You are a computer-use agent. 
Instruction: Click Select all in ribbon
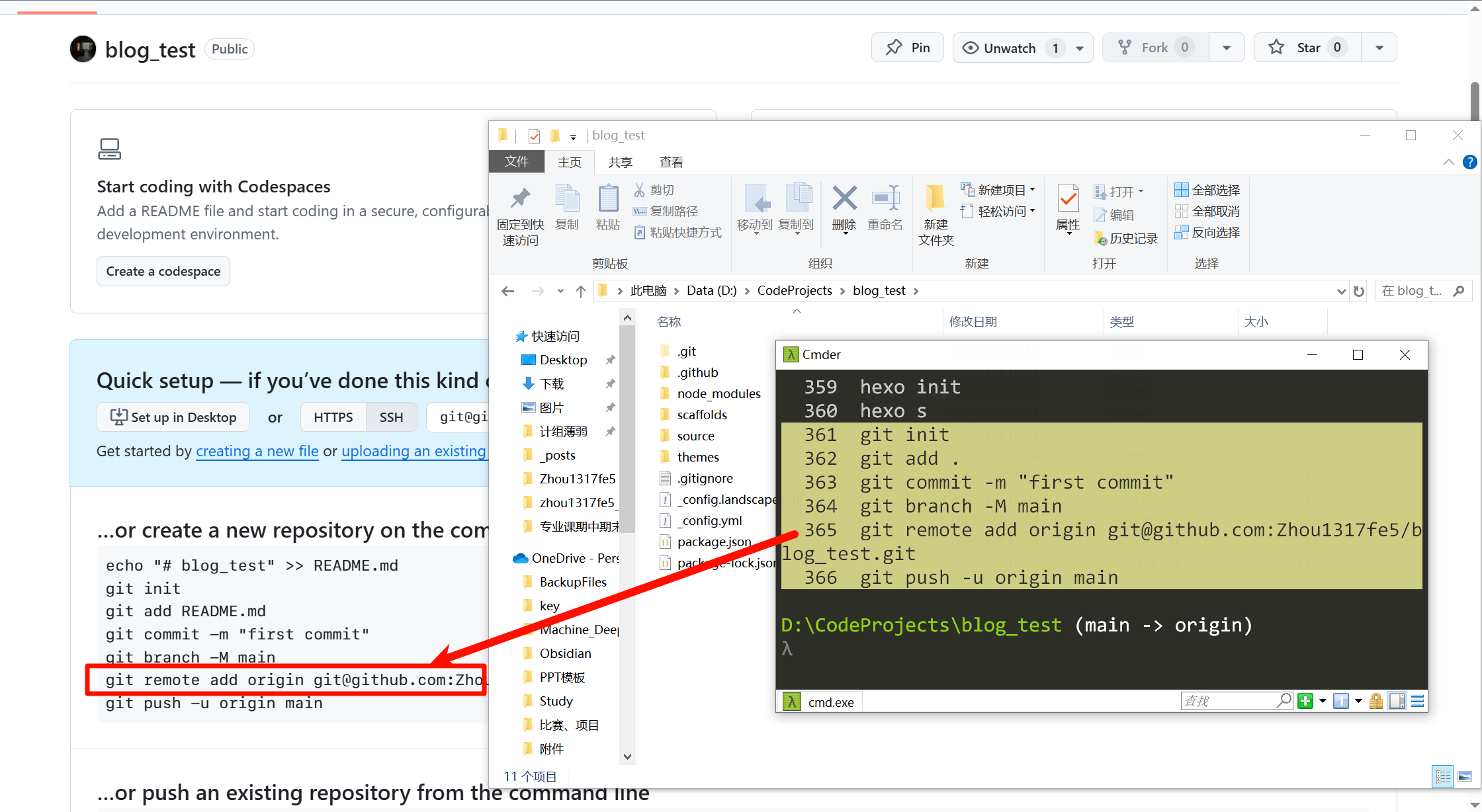pyautogui.click(x=1207, y=190)
